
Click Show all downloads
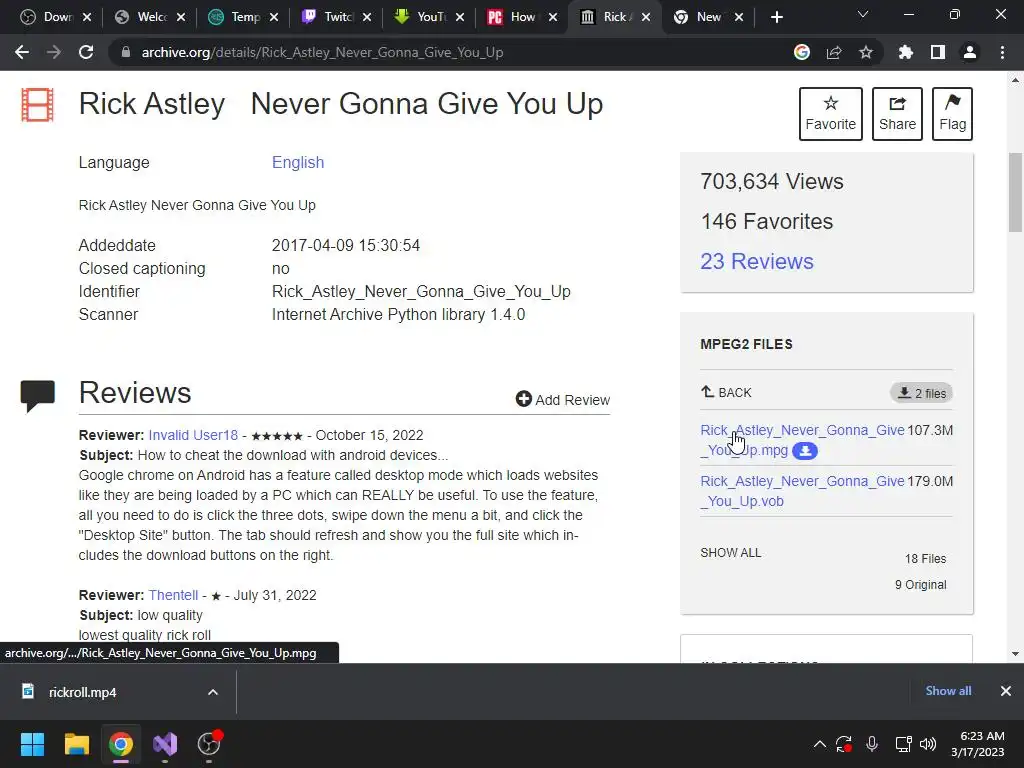tap(948, 691)
